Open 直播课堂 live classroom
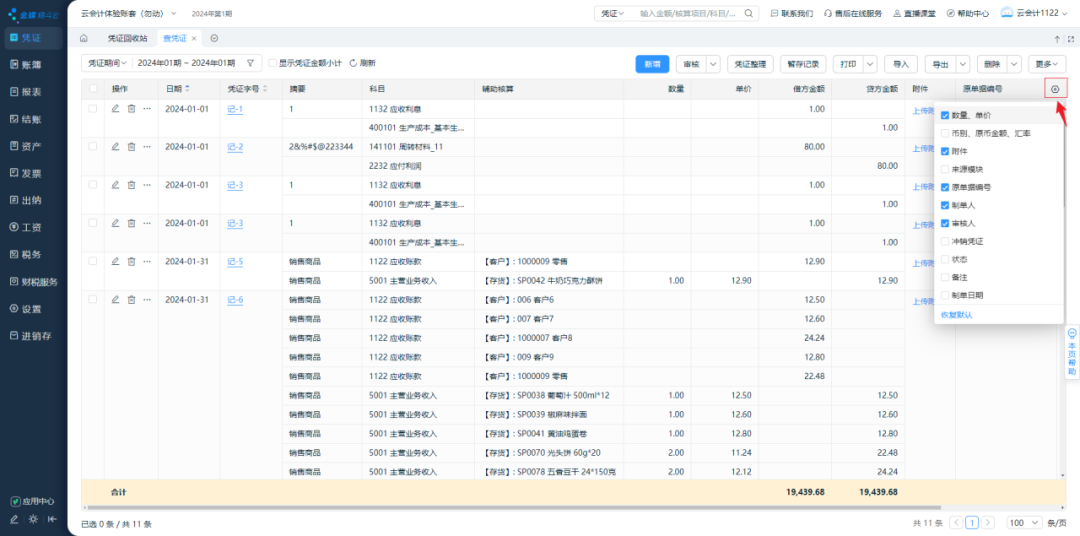This screenshot has width=1080, height=536. coord(914,13)
